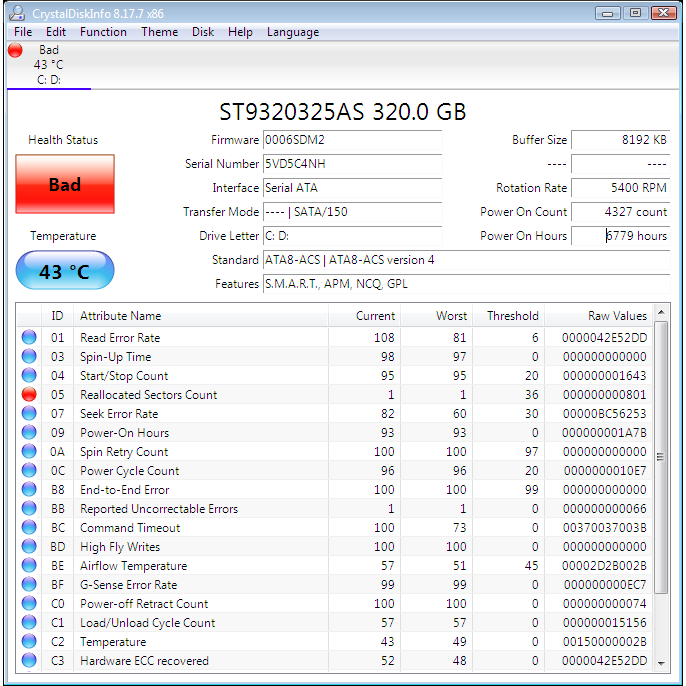Screen dimensions: 686x686
Task: Select the Airflow Temperature attribute name
Action: [133, 566]
